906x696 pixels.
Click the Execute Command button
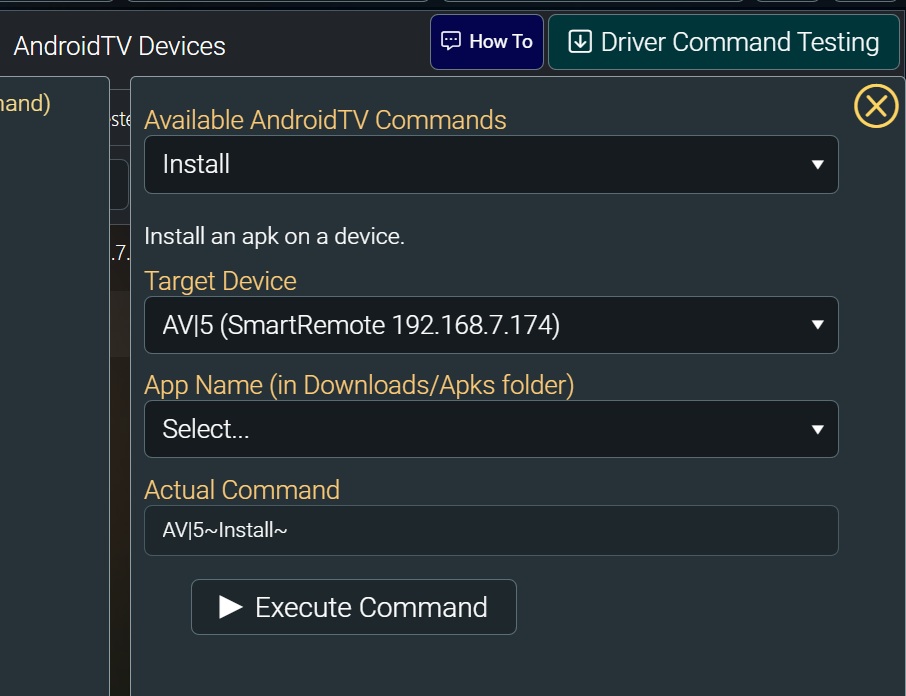pyautogui.click(x=354, y=607)
